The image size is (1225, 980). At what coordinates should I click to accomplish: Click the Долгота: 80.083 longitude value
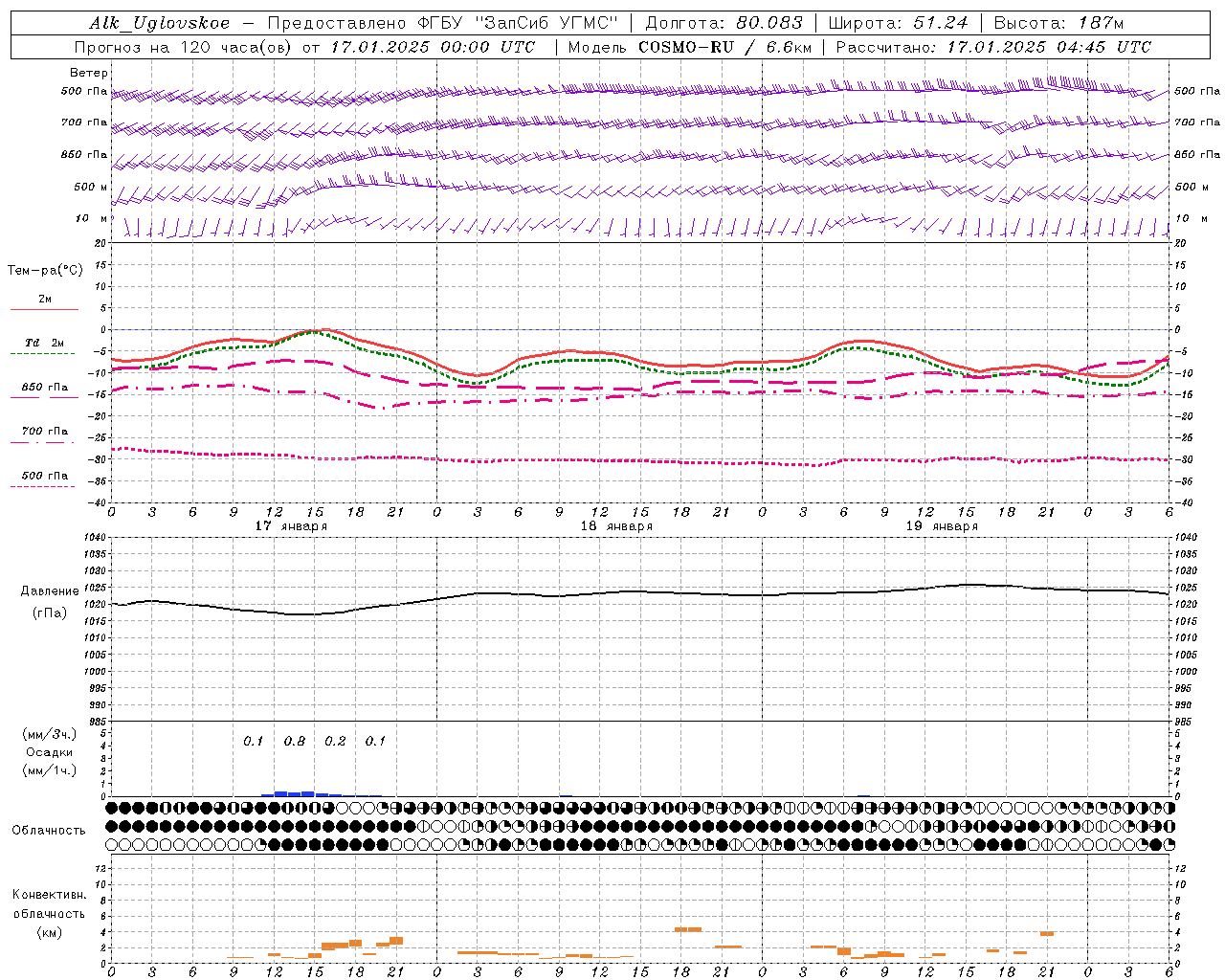click(x=724, y=23)
